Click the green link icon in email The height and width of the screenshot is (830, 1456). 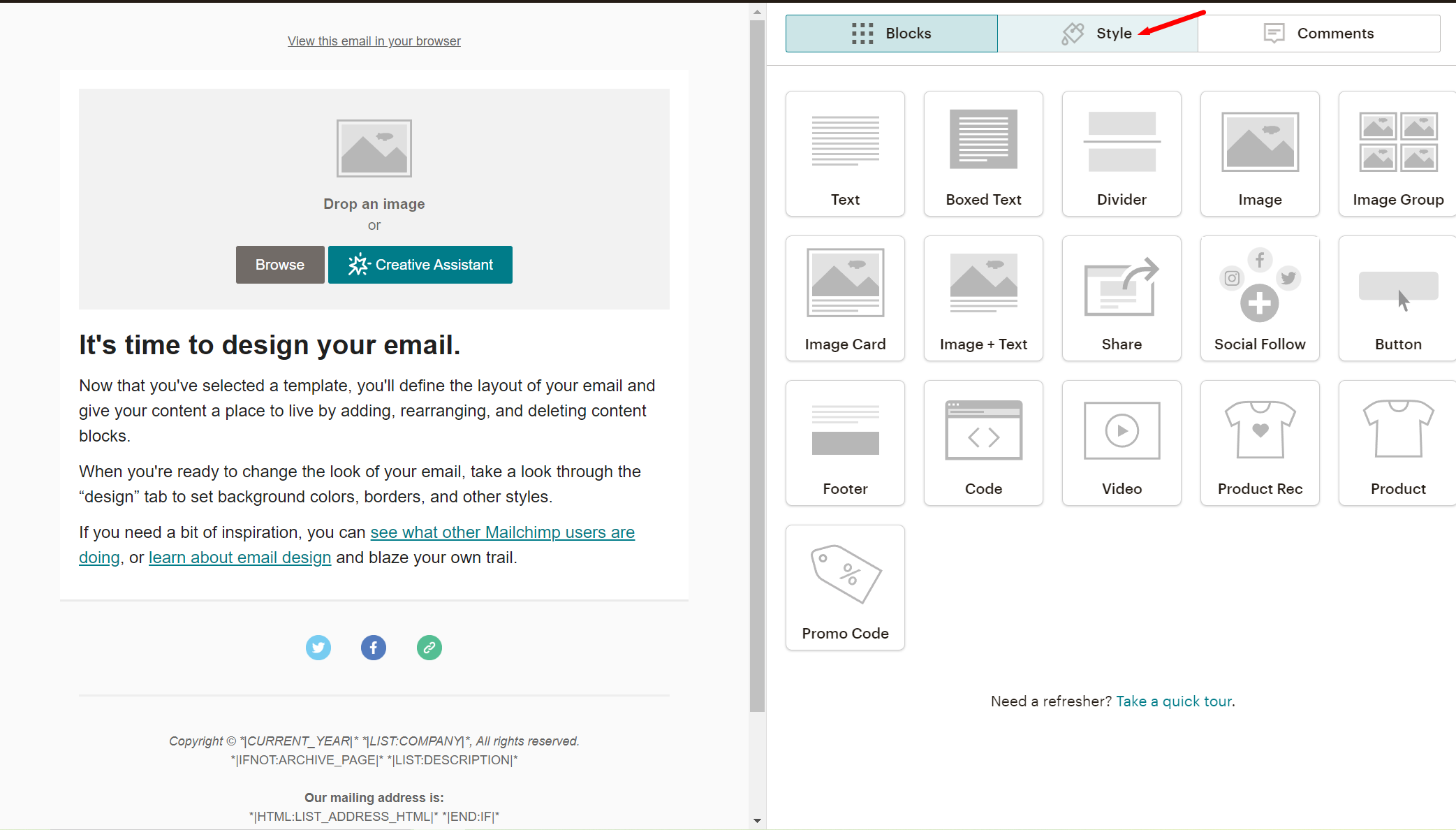click(x=429, y=648)
